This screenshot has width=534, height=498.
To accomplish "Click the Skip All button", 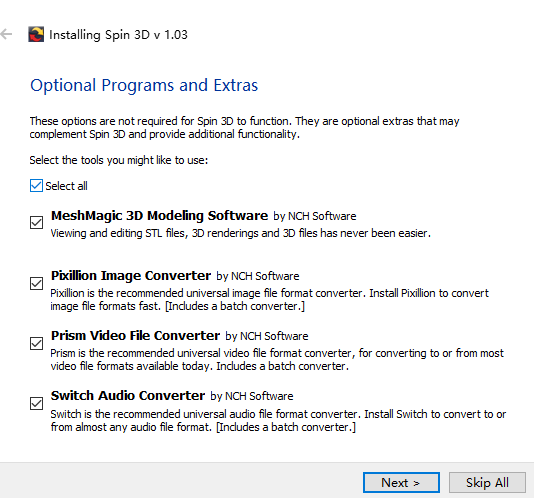I will [487, 482].
